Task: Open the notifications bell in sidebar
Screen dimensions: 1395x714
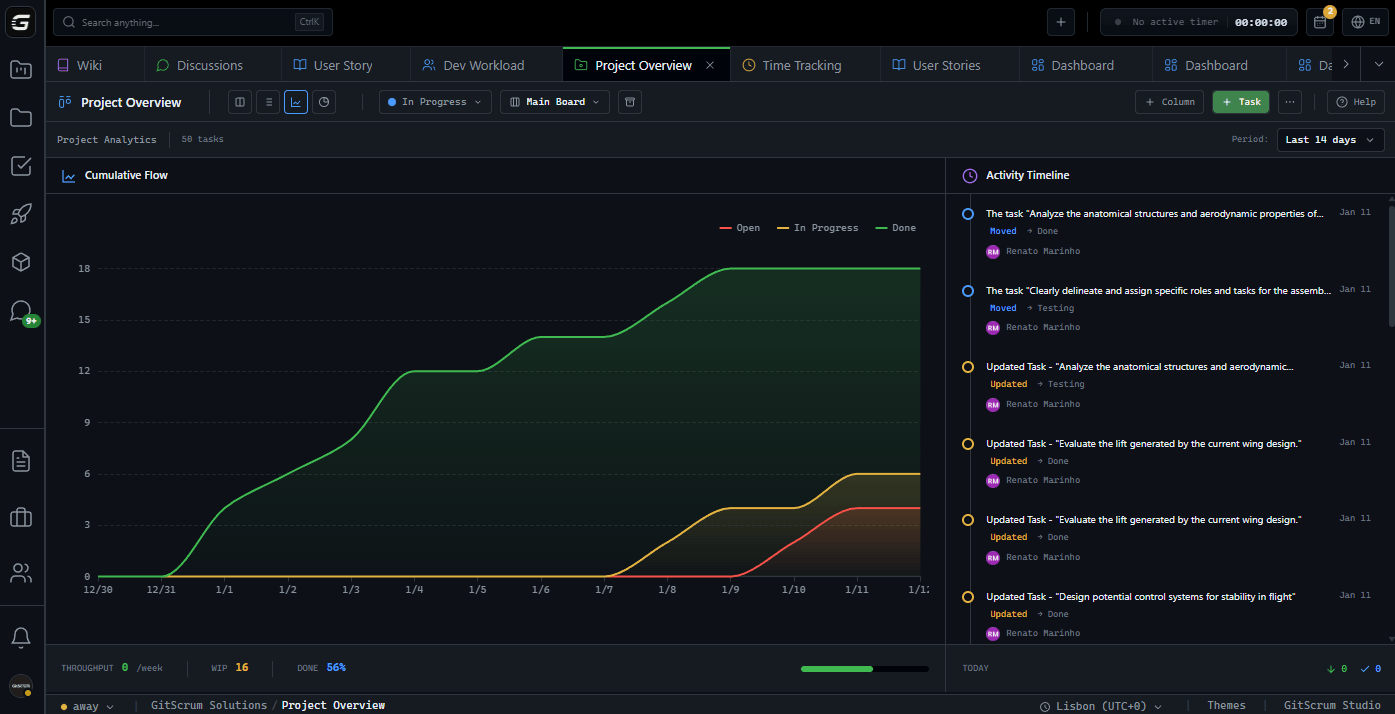Action: 21,637
